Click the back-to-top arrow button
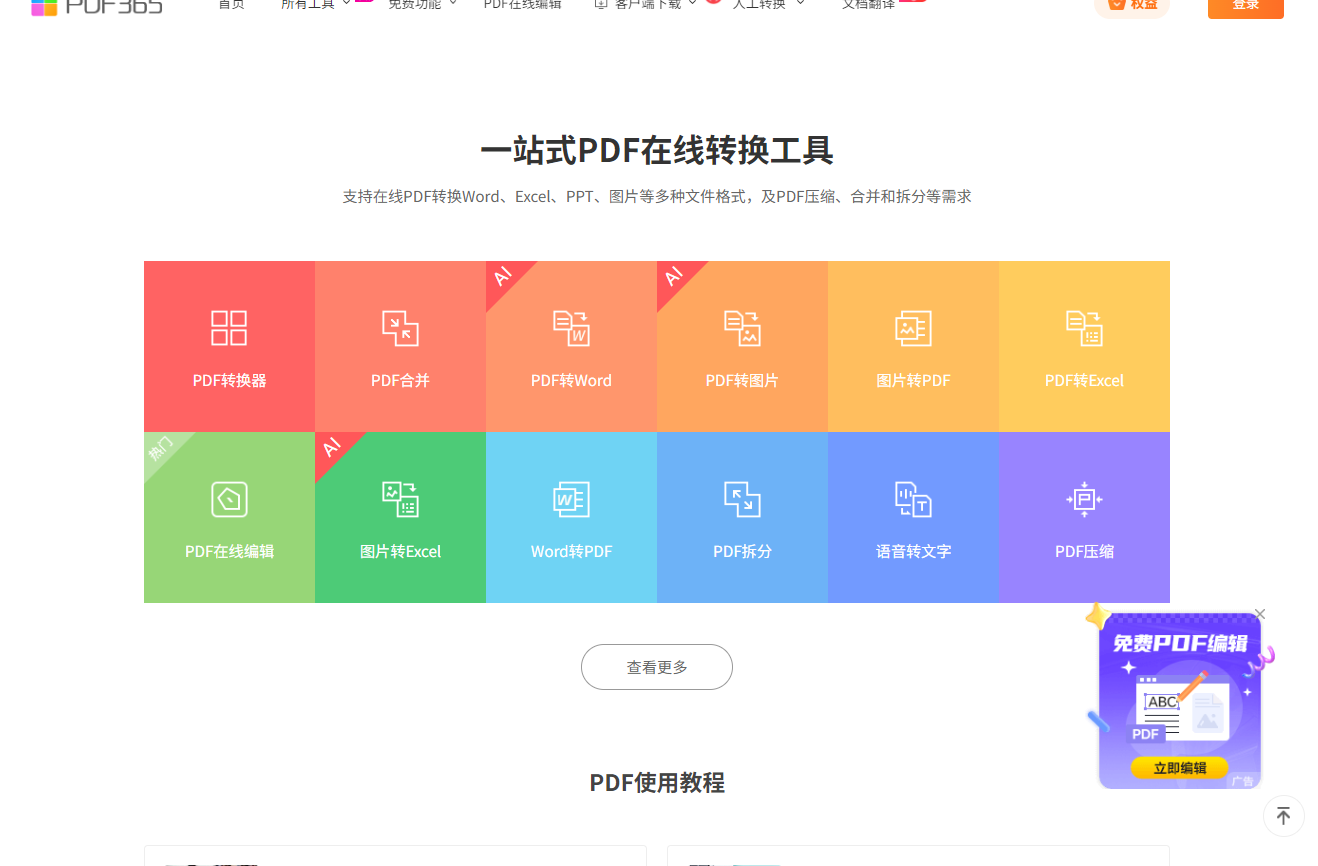This screenshot has width=1318, height=866. tap(1283, 816)
